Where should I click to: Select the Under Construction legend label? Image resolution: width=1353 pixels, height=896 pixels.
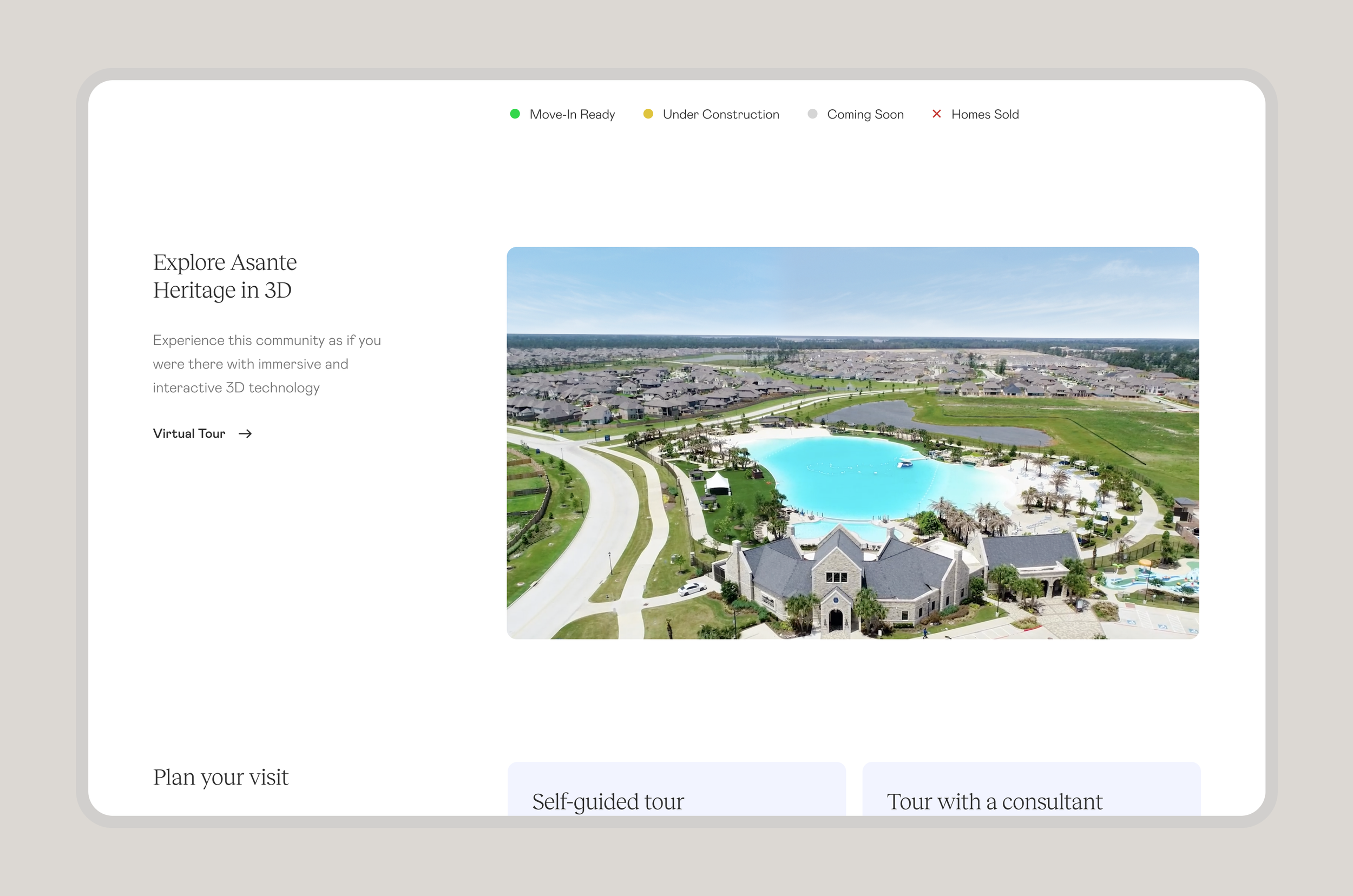(720, 114)
